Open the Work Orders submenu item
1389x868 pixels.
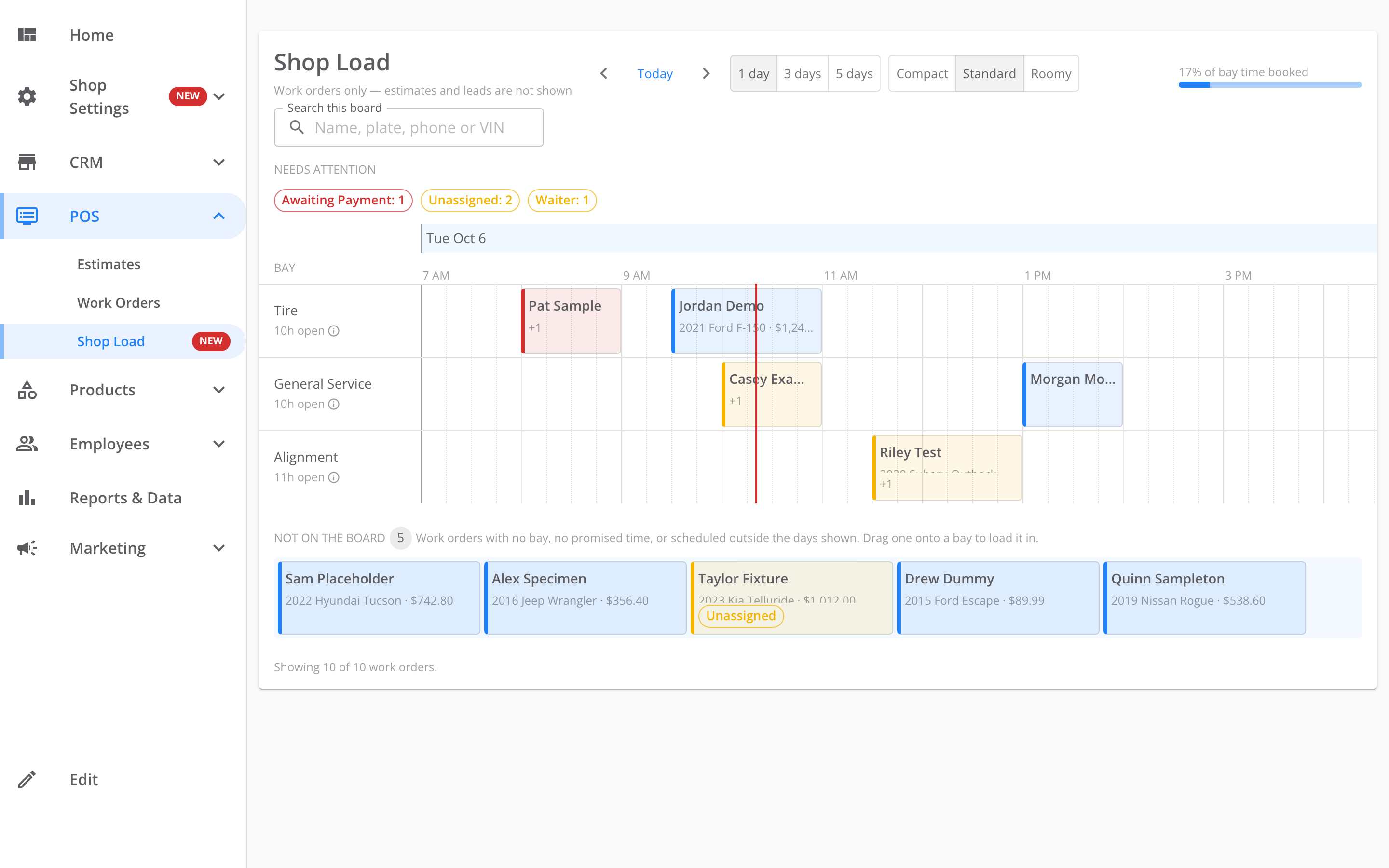coord(123,302)
